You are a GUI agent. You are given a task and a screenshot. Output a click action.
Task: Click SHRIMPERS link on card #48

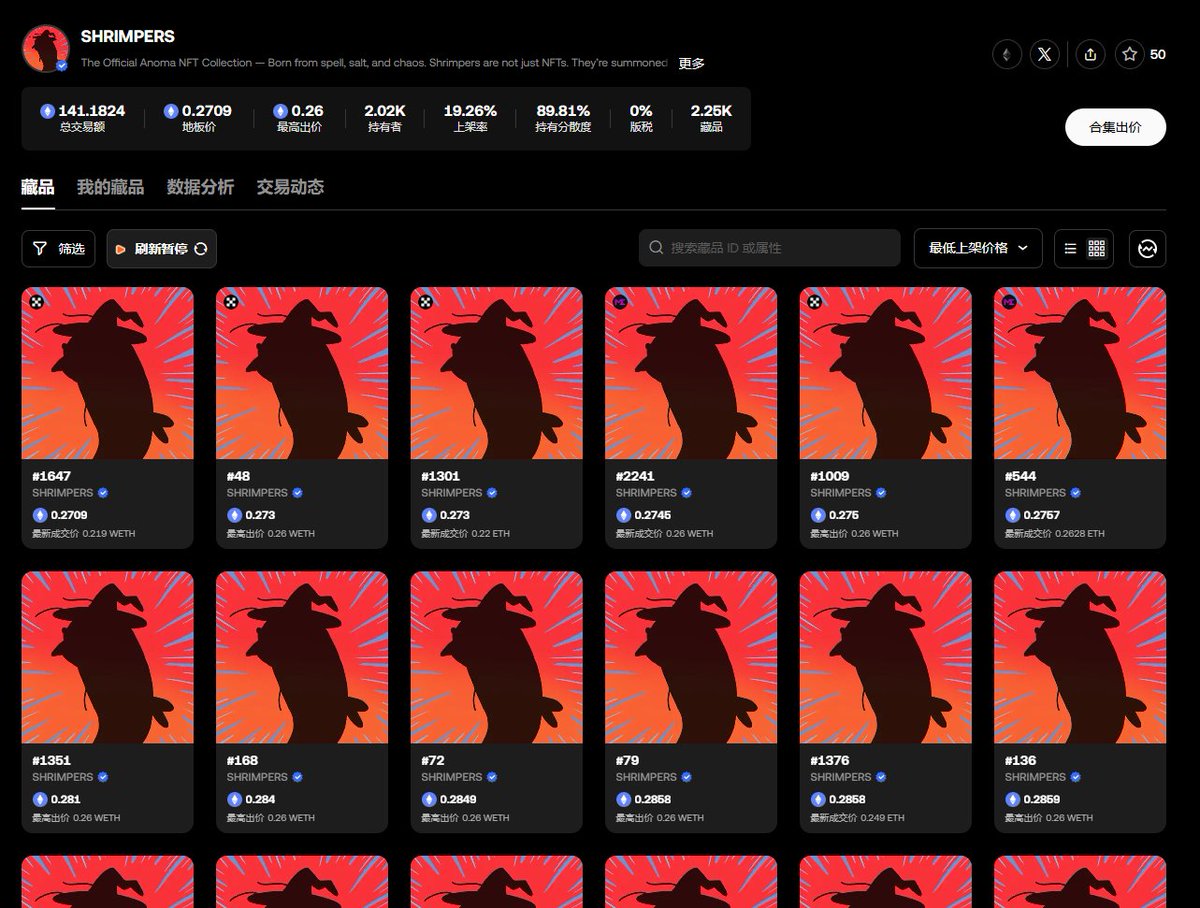tap(257, 493)
